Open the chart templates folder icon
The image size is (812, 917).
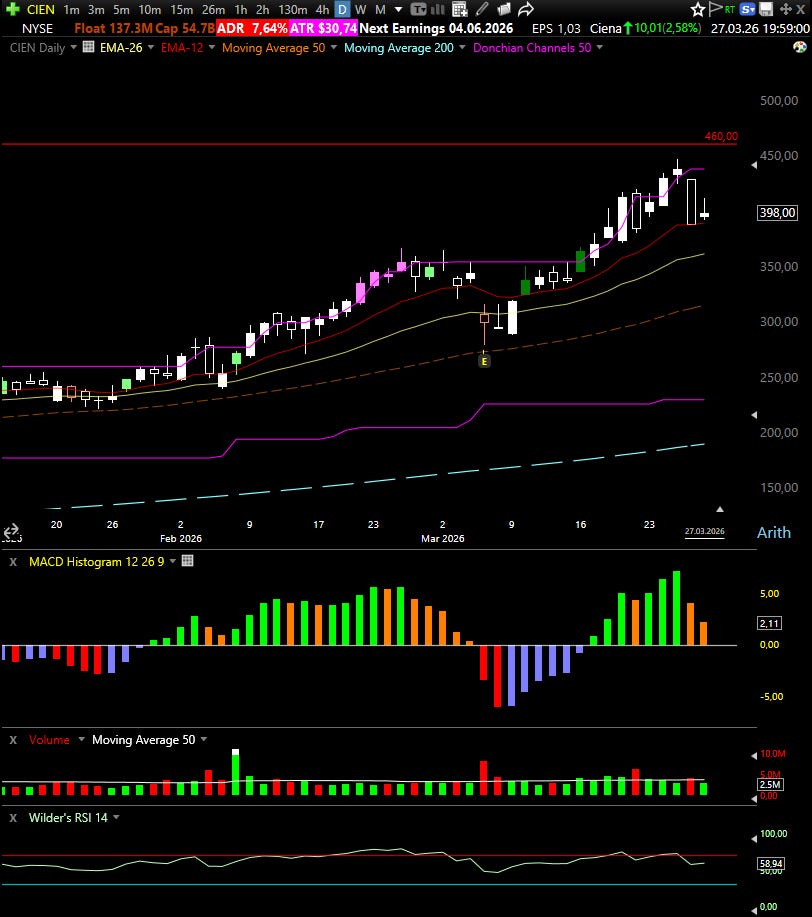[x=503, y=9]
